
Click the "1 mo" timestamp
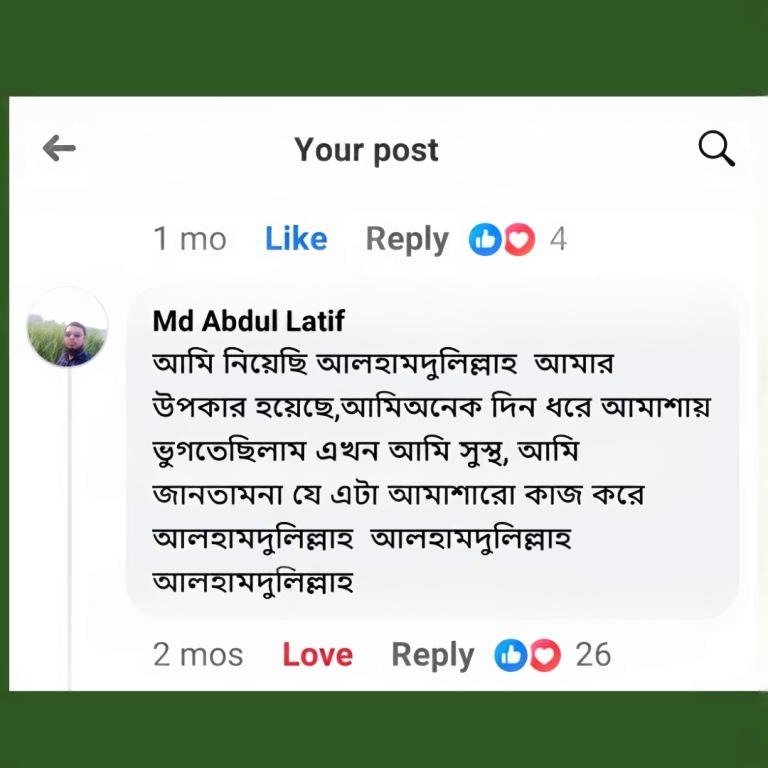189,240
